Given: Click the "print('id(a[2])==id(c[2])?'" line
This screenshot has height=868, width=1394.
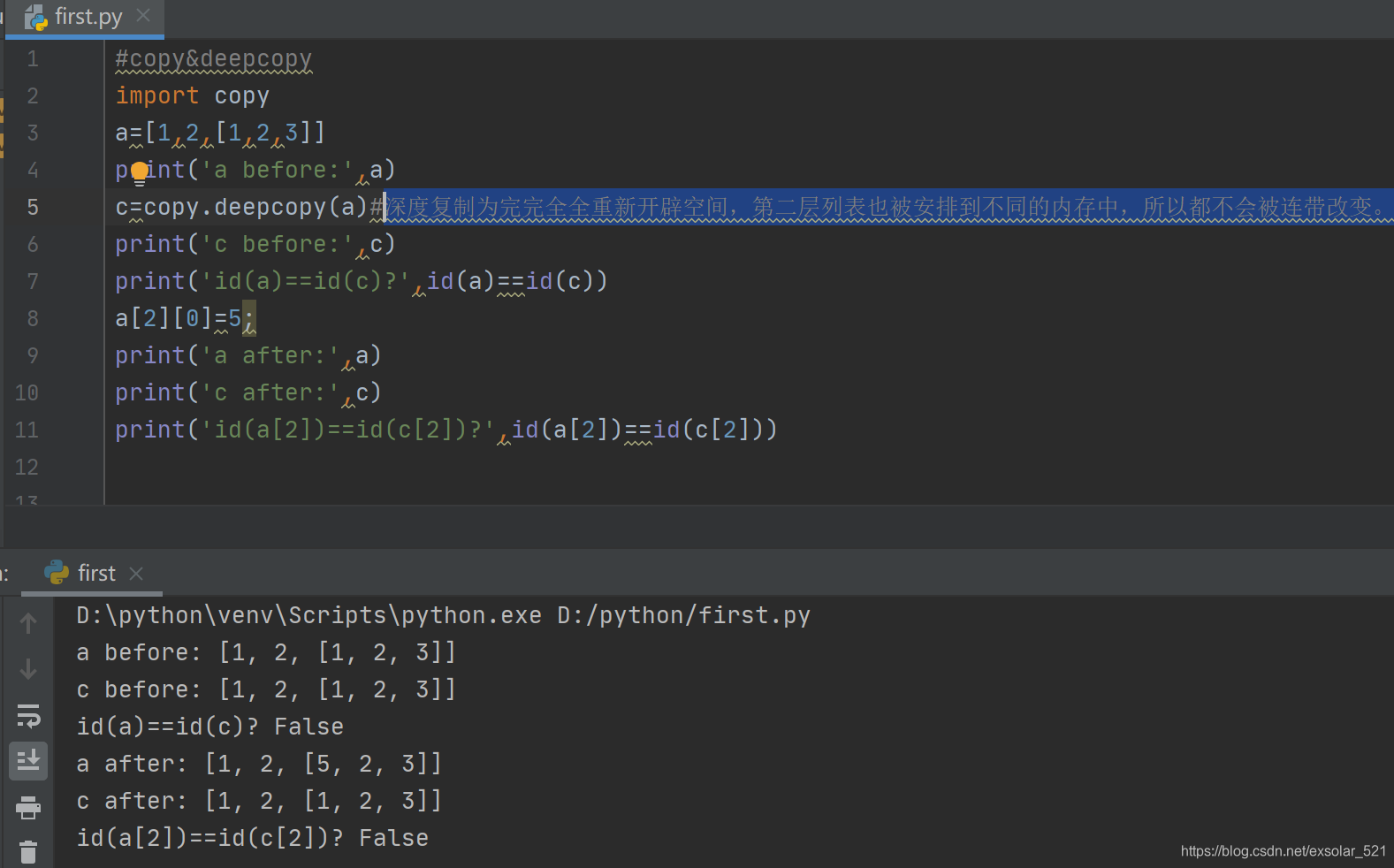Looking at the screenshot, I should click(x=446, y=430).
